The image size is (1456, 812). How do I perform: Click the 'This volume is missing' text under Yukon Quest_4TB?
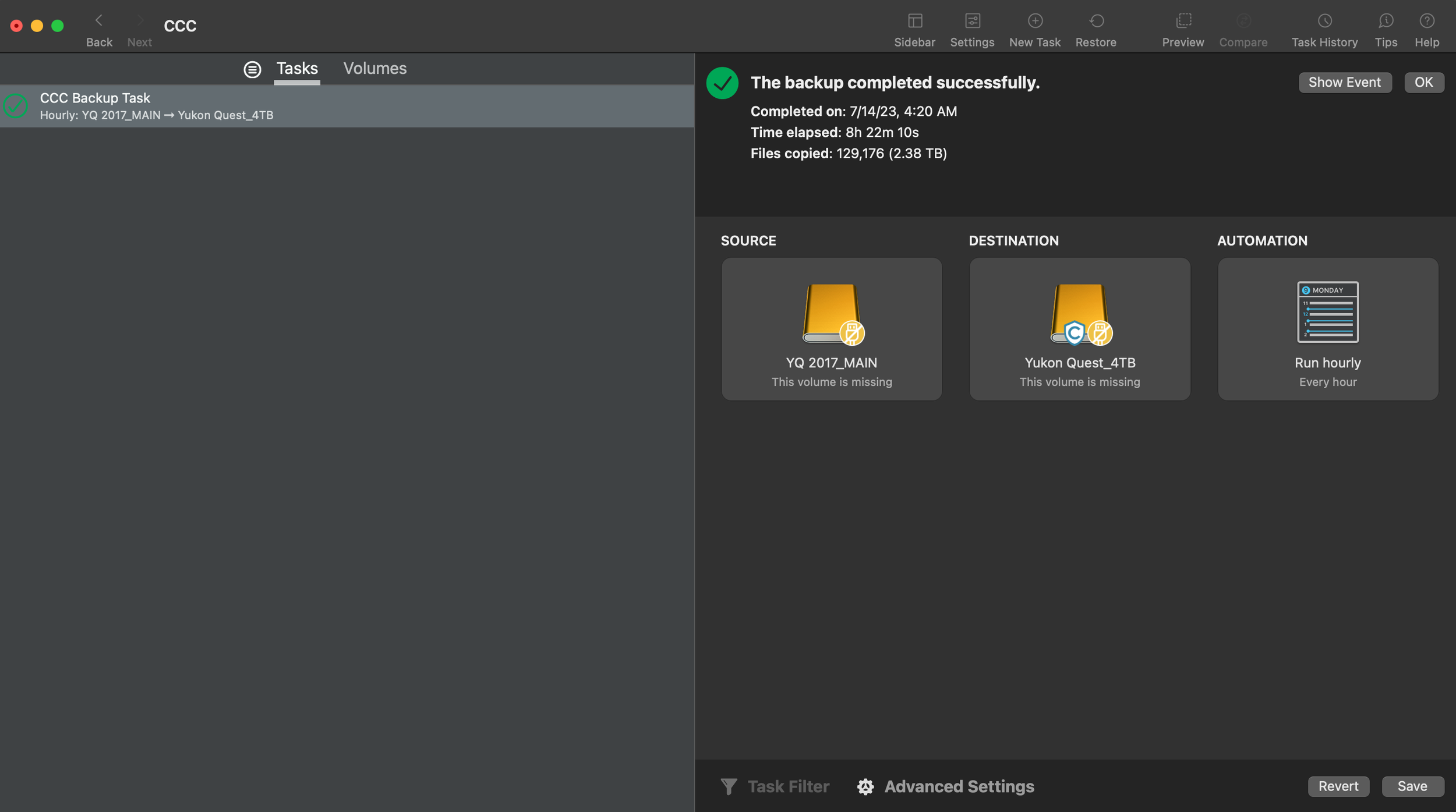click(x=1080, y=382)
